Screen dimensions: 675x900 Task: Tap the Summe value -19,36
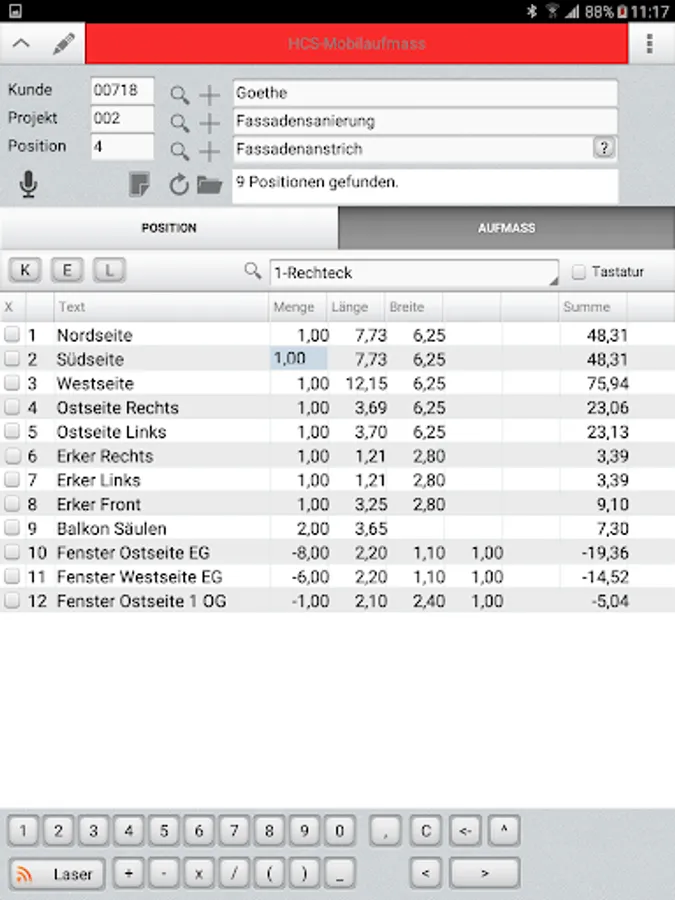[605, 552]
